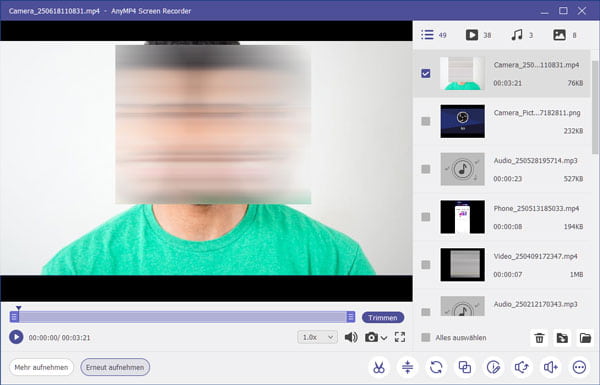Click Erneut aufnehmen button
This screenshot has width=600, height=385.
(115, 367)
